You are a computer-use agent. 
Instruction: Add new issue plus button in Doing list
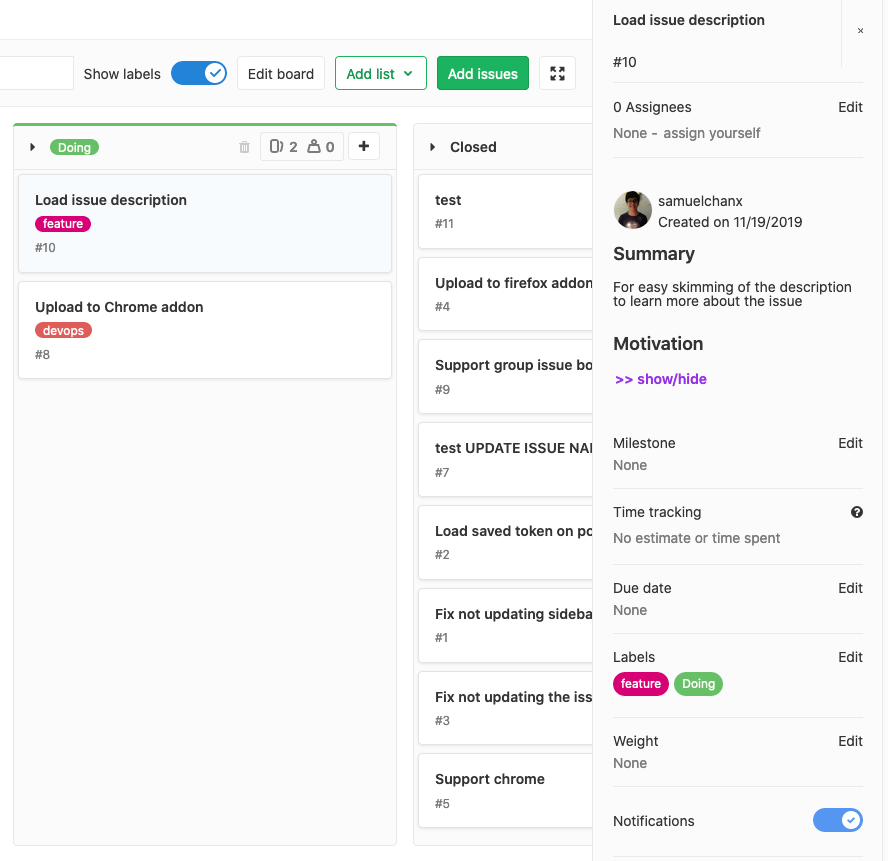(364, 146)
